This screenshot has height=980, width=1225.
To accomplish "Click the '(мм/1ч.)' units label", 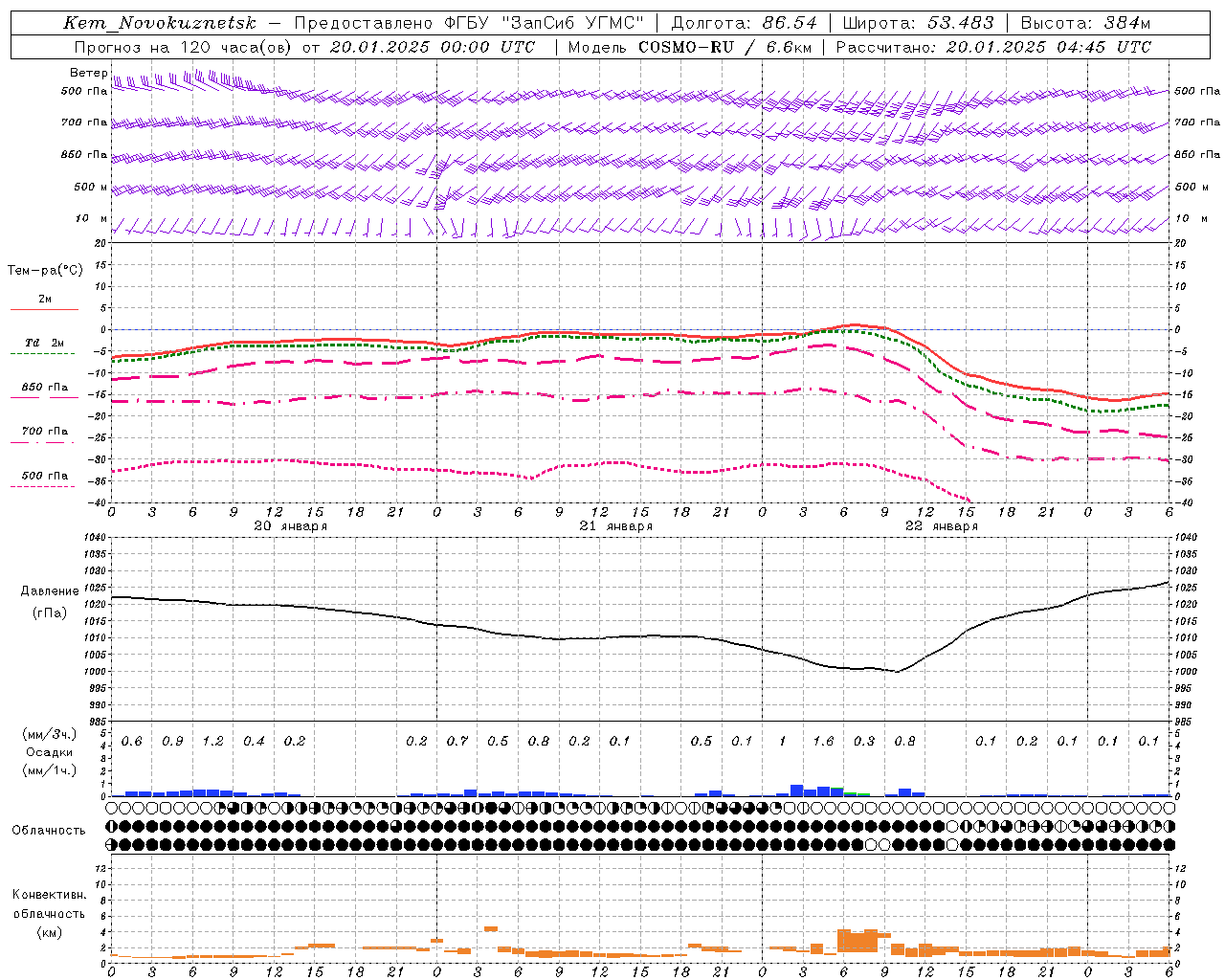I will pos(50,770).
